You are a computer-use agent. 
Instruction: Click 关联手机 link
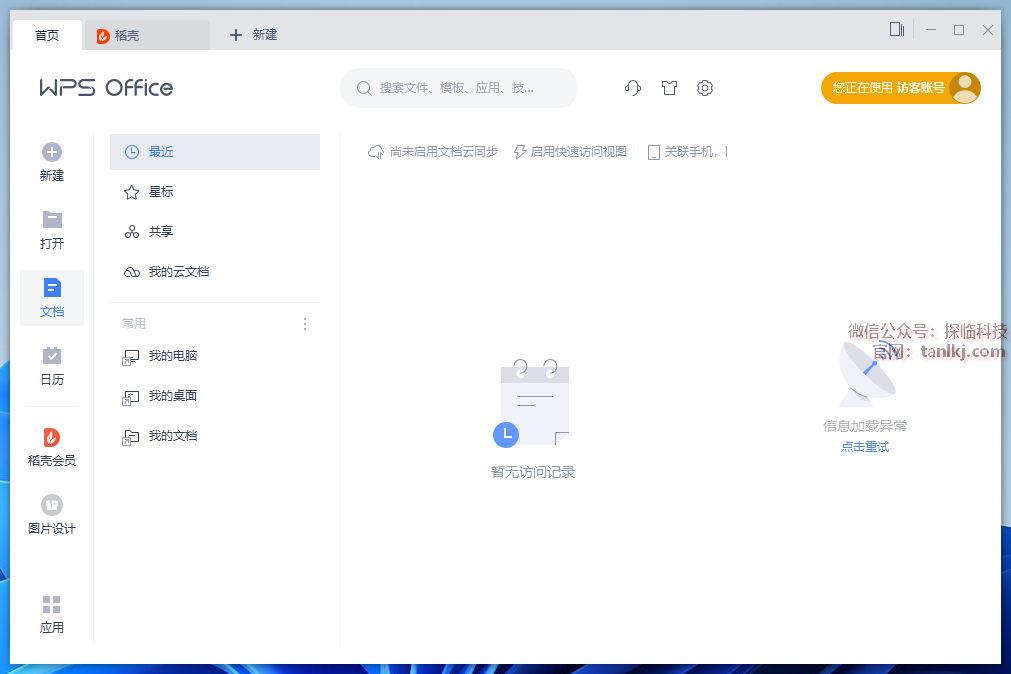pos(690,152)
